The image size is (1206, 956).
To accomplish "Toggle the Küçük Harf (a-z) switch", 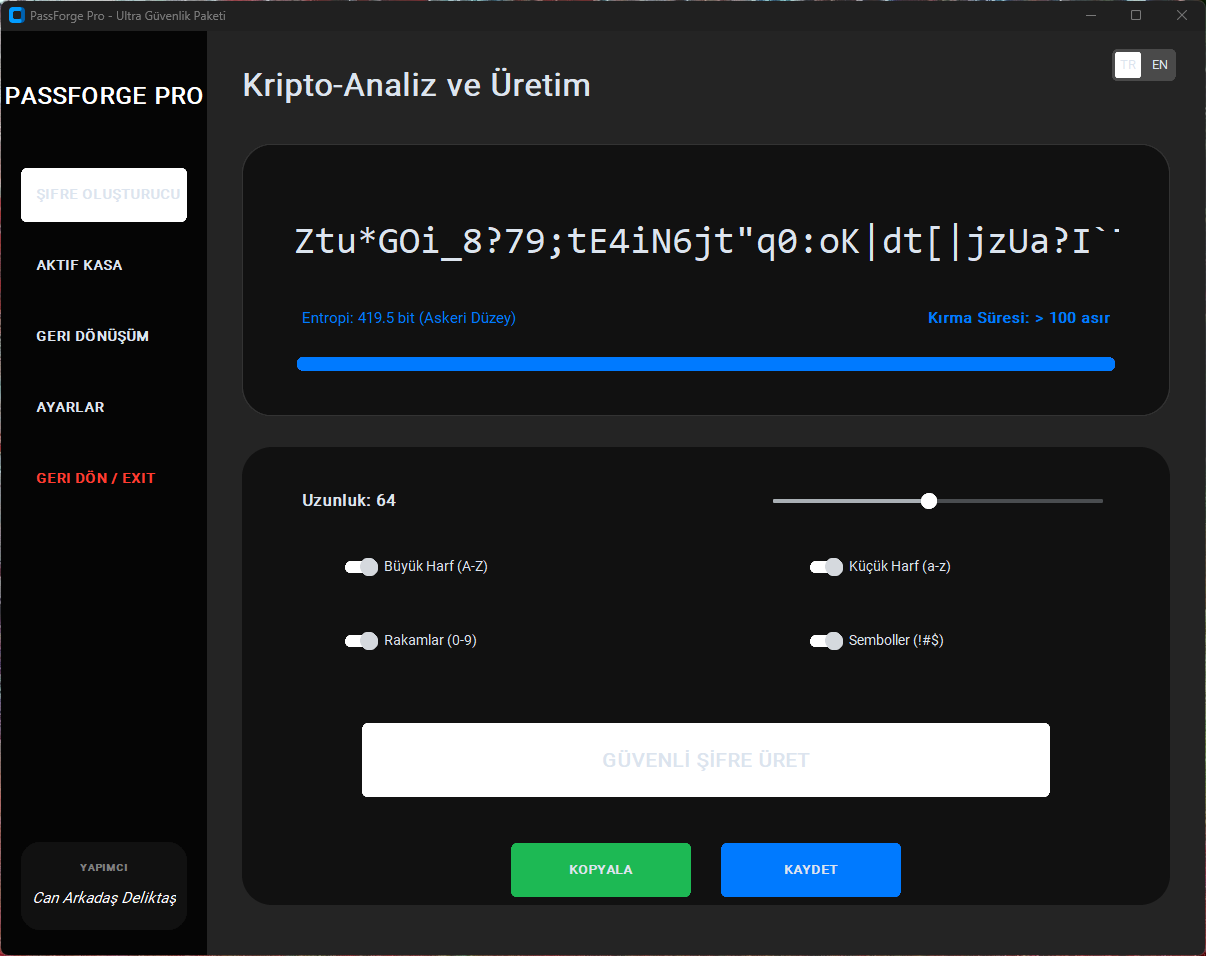I will [x=826, y=567].
